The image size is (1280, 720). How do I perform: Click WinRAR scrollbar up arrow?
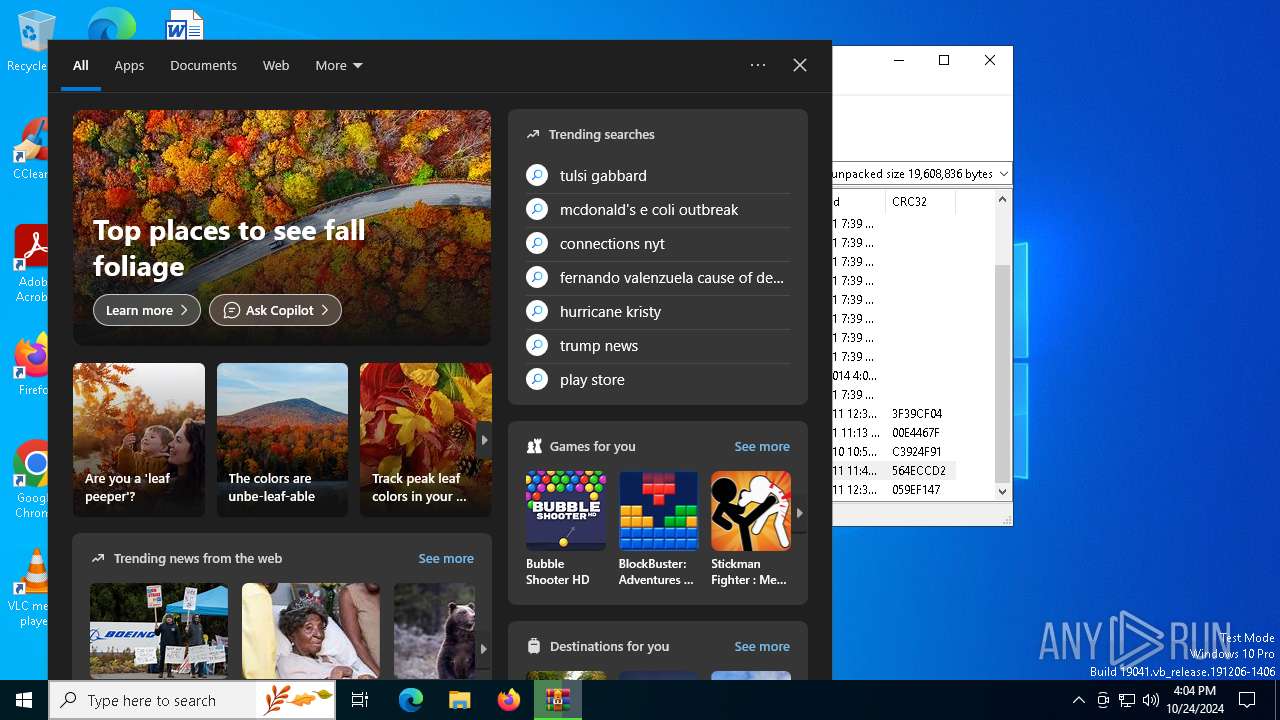click(1003, 199)
